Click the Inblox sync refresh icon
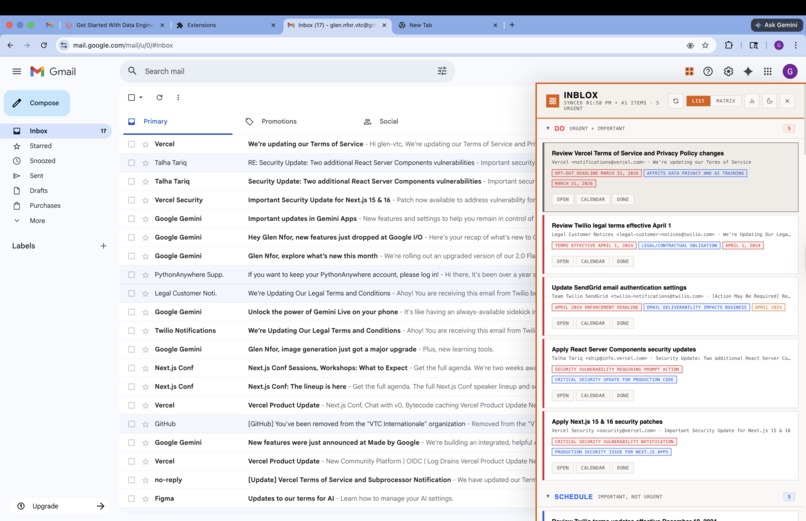Image resolution: width=806 pixels, height=521 pixels. [675, 101]
